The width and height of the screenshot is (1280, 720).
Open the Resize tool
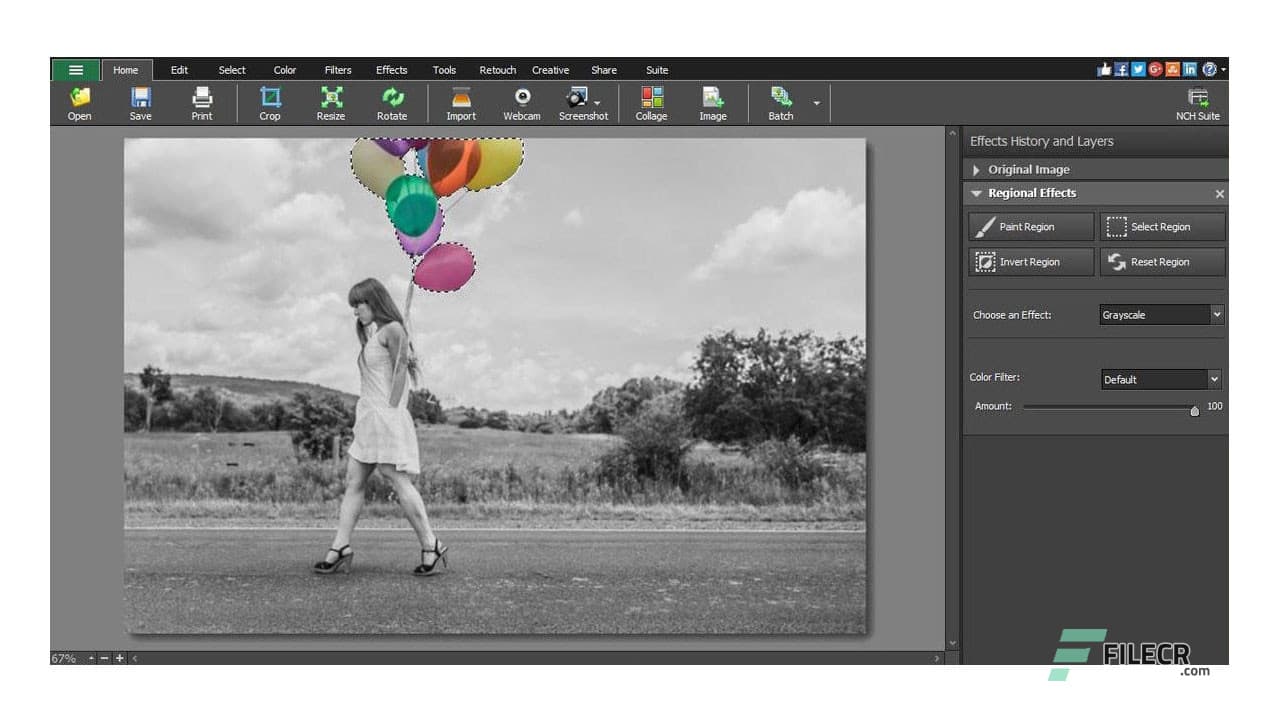click(330, 103)
